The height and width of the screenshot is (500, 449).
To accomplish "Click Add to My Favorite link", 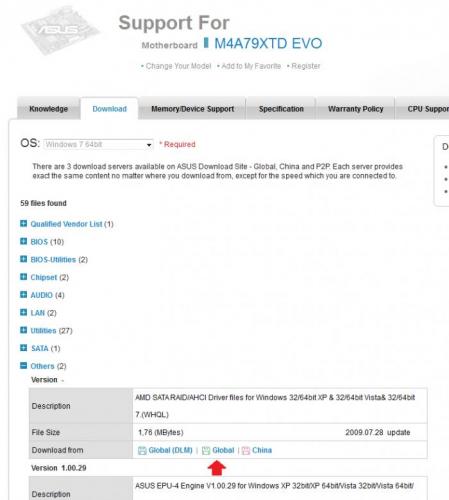I will [251, 66].
